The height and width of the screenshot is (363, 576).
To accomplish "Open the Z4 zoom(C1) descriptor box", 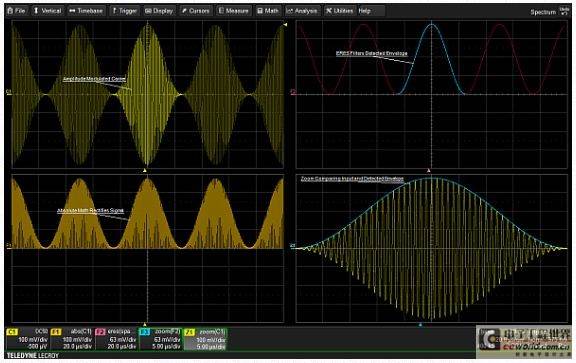I will [x=205, y=339].
